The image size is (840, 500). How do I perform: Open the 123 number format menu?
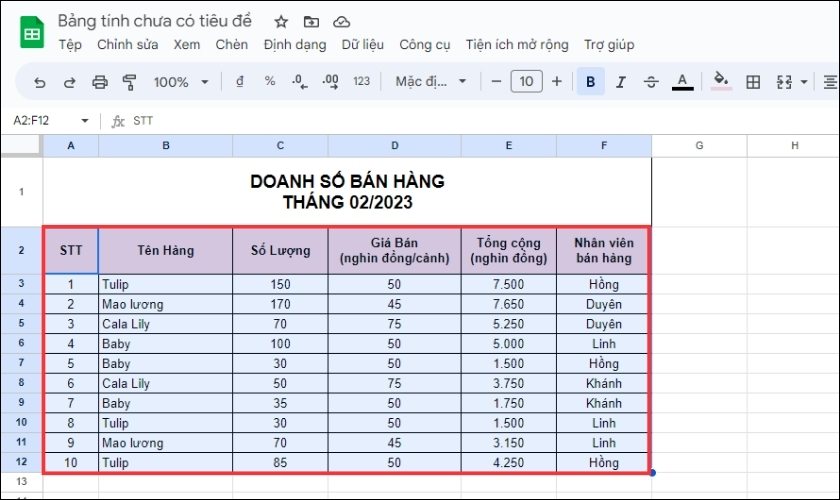click(362, 81)
